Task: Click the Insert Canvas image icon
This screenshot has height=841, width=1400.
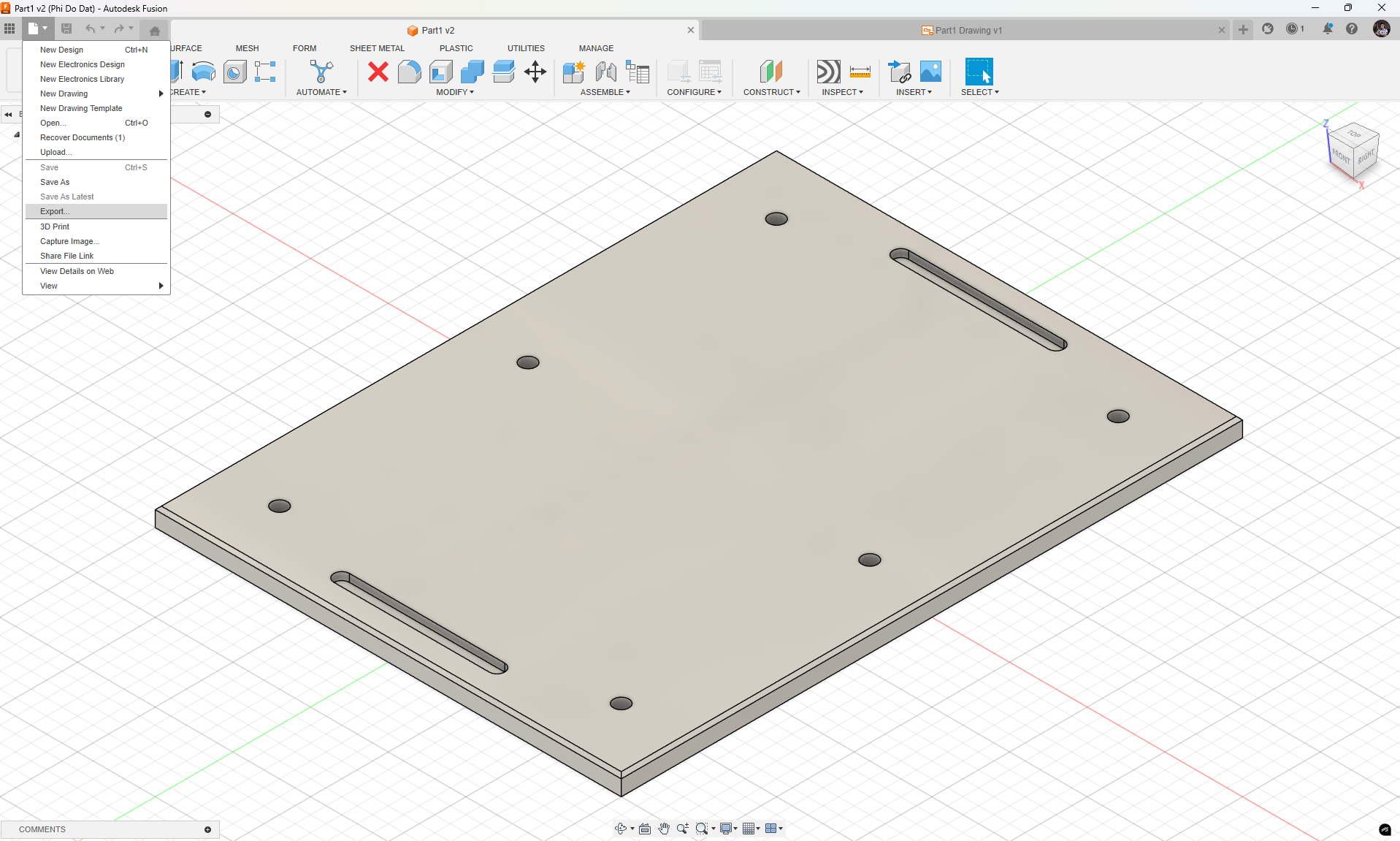Action: [x=930, y=72]
